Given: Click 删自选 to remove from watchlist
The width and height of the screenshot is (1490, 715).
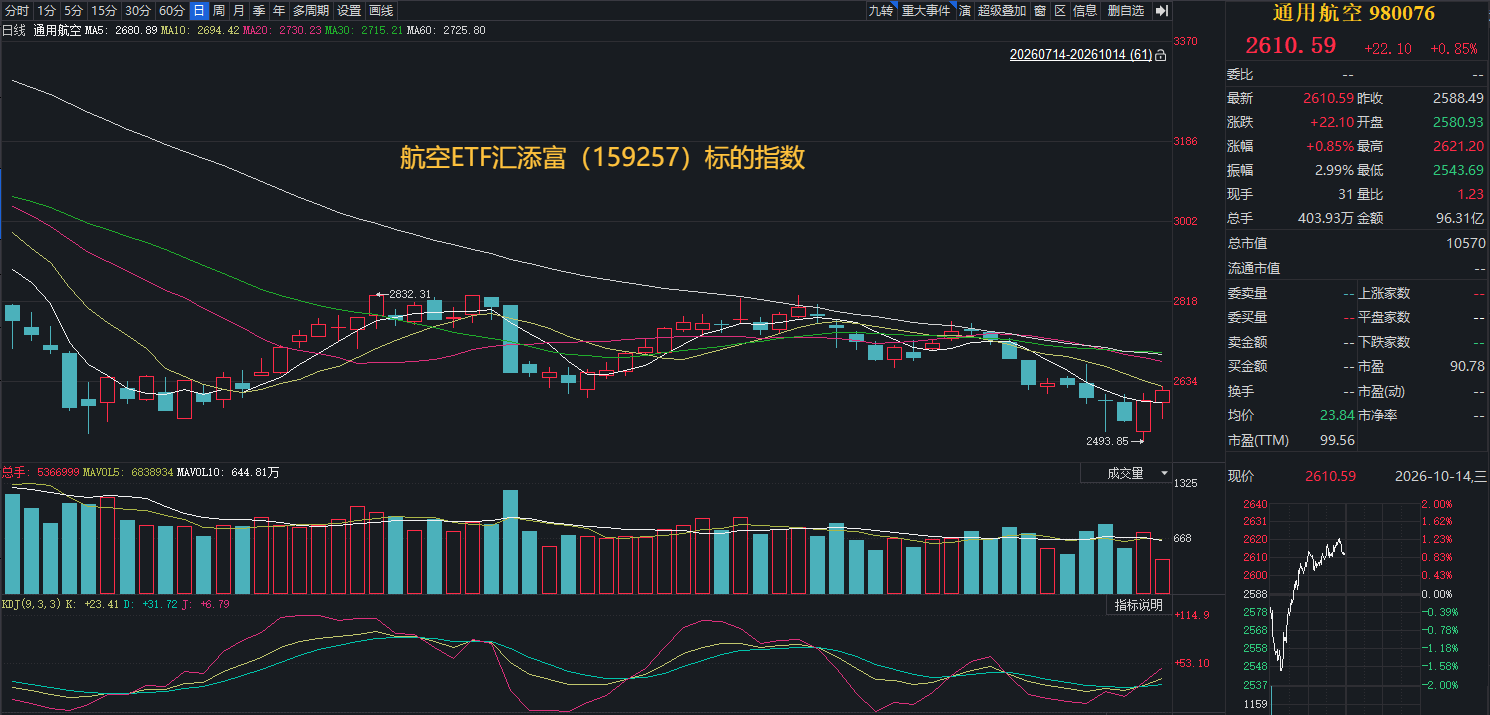Looking at the screenshot, I should pyautogui.click(x=1126, y=11).
